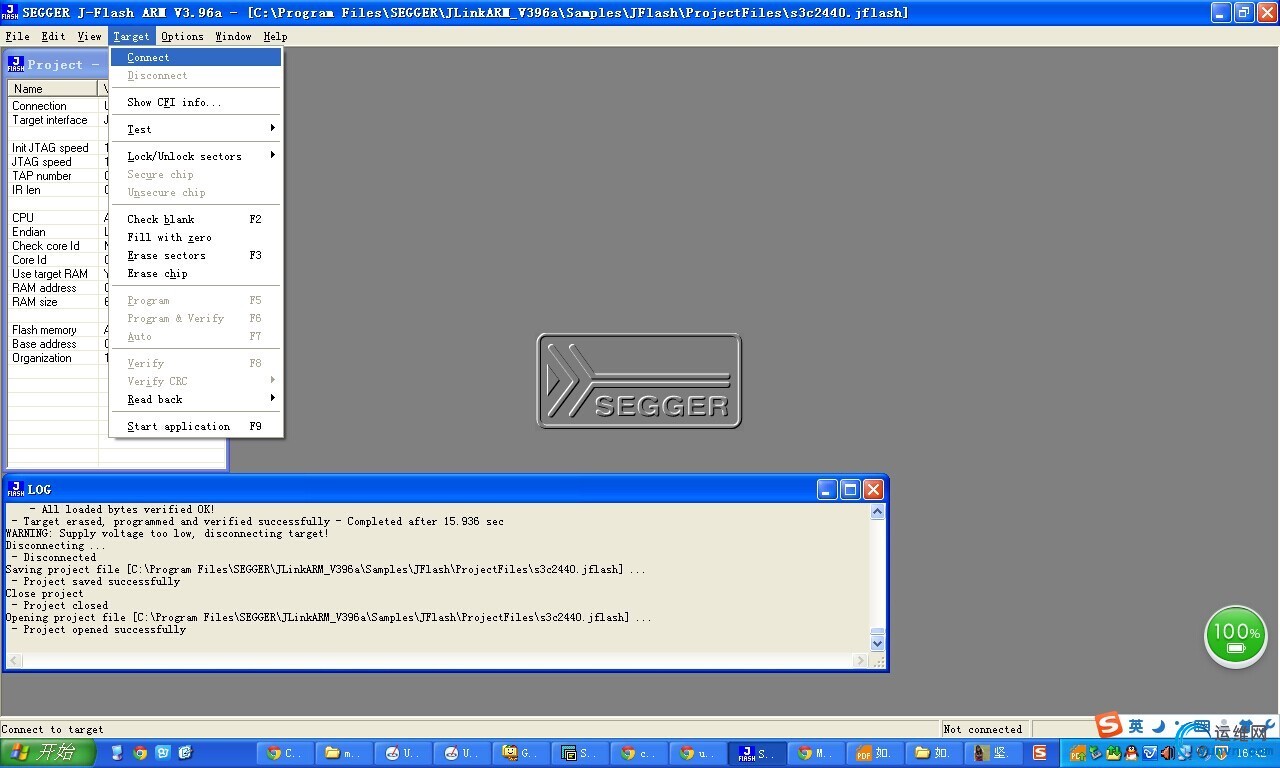
Task: Click LOG vertical scrollbar up arrow
Action: click(877, 512)
